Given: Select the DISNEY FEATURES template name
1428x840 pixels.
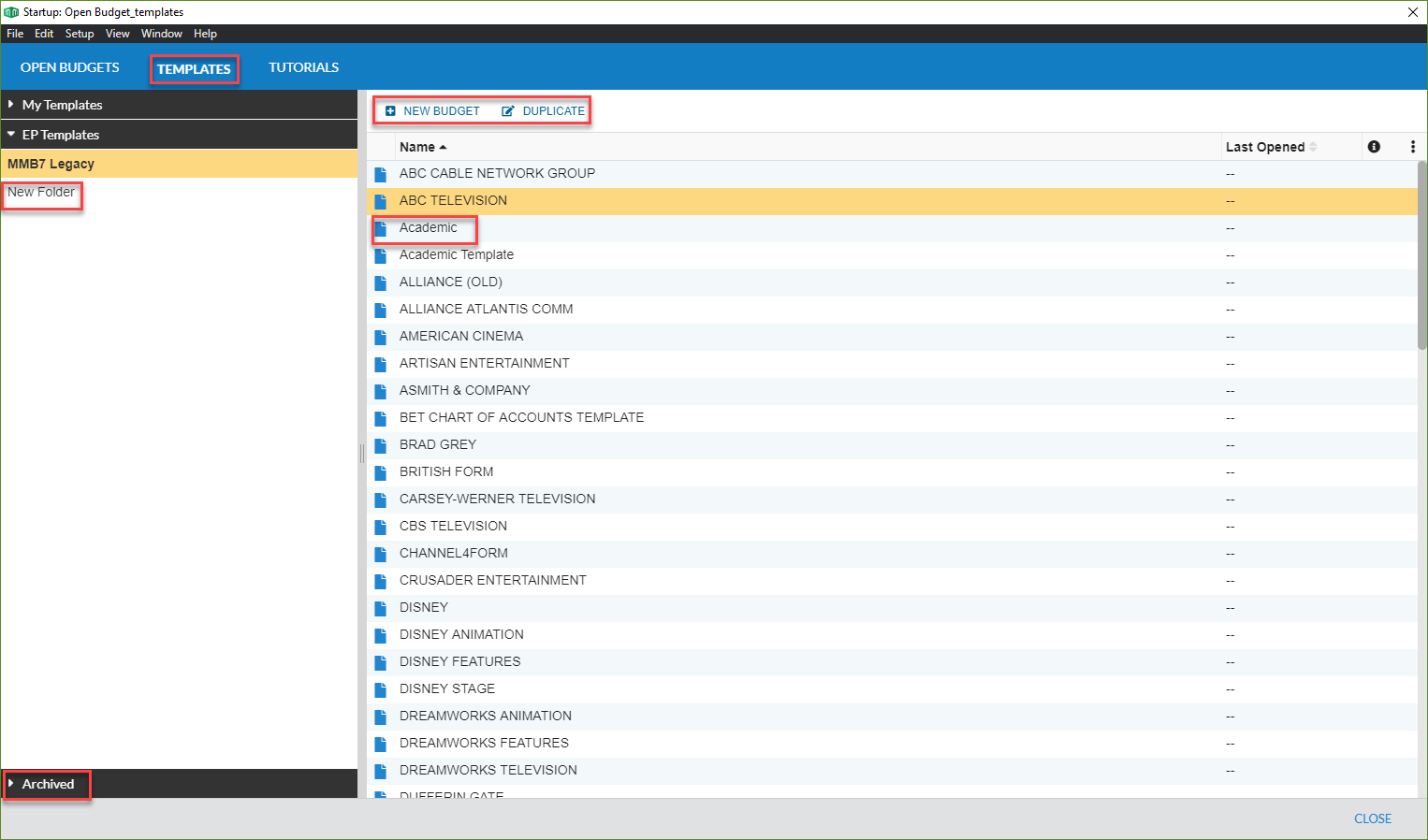Looking at the screenshot, I should pyautogui.click(x=459, y=661).
